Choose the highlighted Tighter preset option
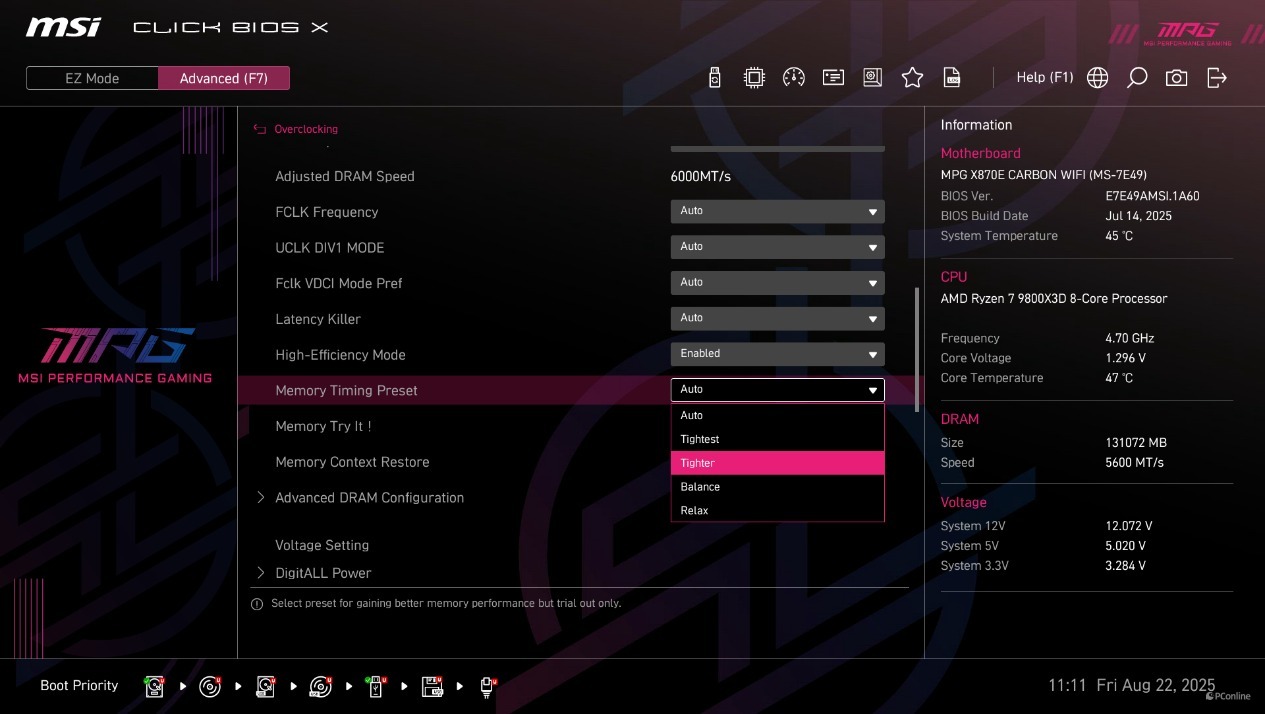The height and width of the screenshot is (714, 1265). (777, 463)
